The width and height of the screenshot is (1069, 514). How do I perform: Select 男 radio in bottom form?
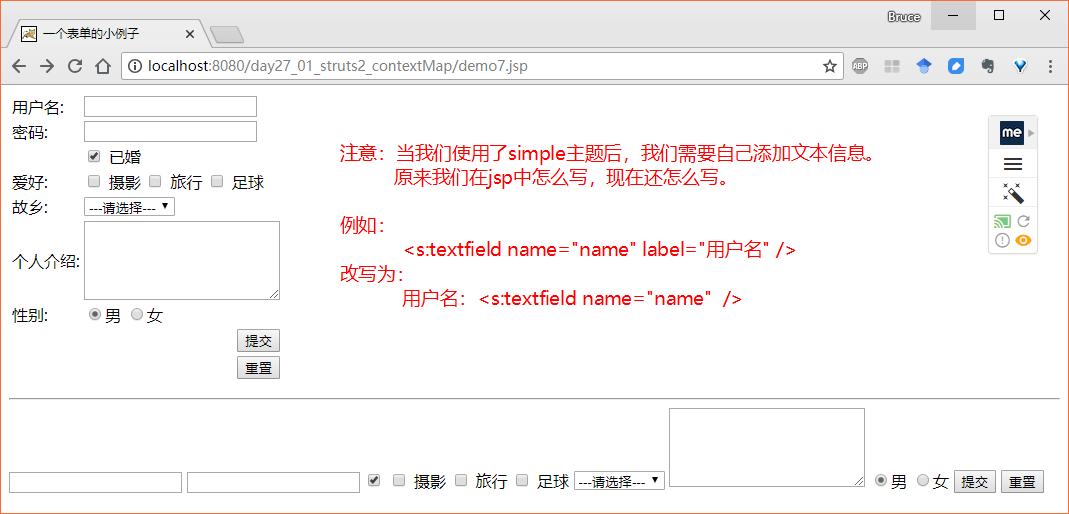881,481
